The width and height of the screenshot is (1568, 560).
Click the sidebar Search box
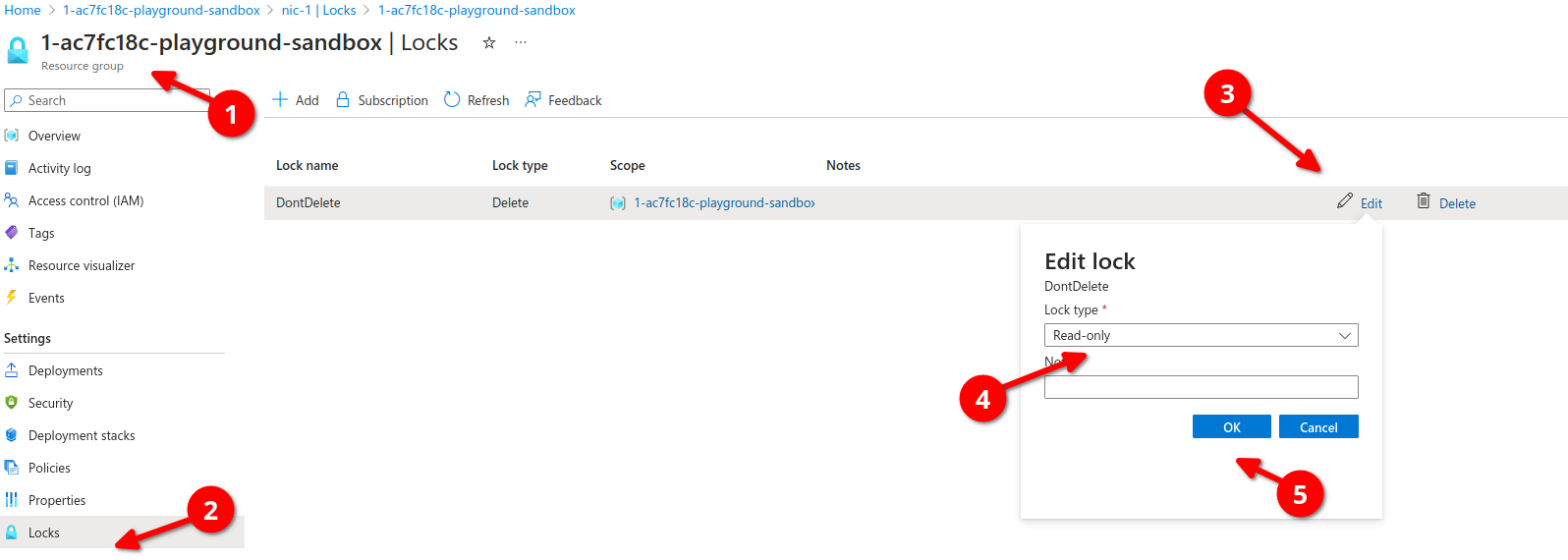pos(106,100)
